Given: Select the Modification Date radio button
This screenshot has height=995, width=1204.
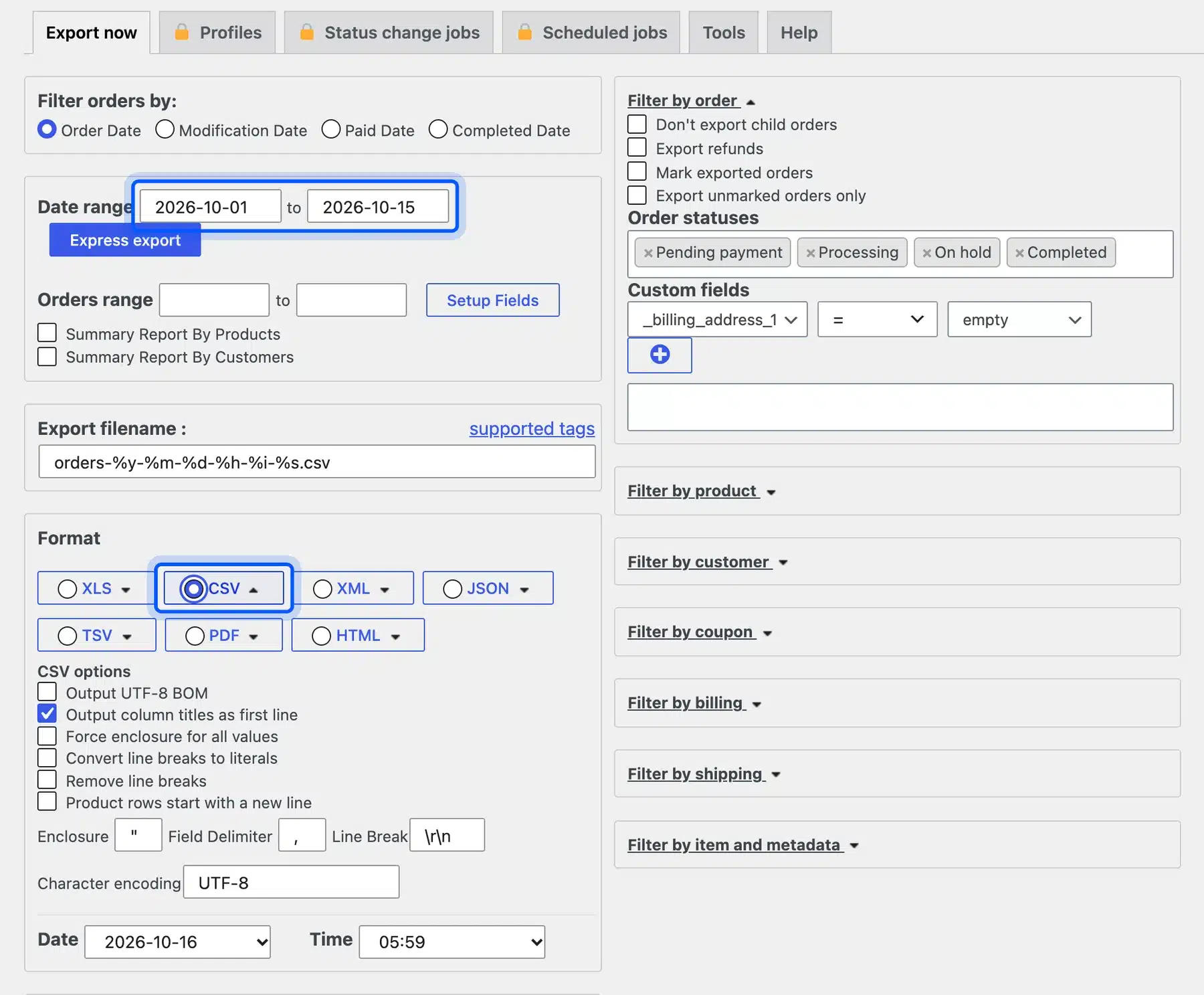Looking at the screenshot, I should tap(165, 129).
